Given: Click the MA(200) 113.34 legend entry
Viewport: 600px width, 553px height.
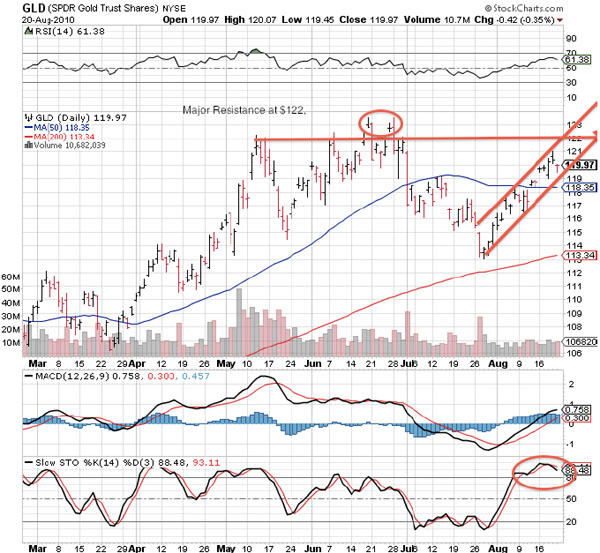Looking at the screenshot, I should coord(64,137).
